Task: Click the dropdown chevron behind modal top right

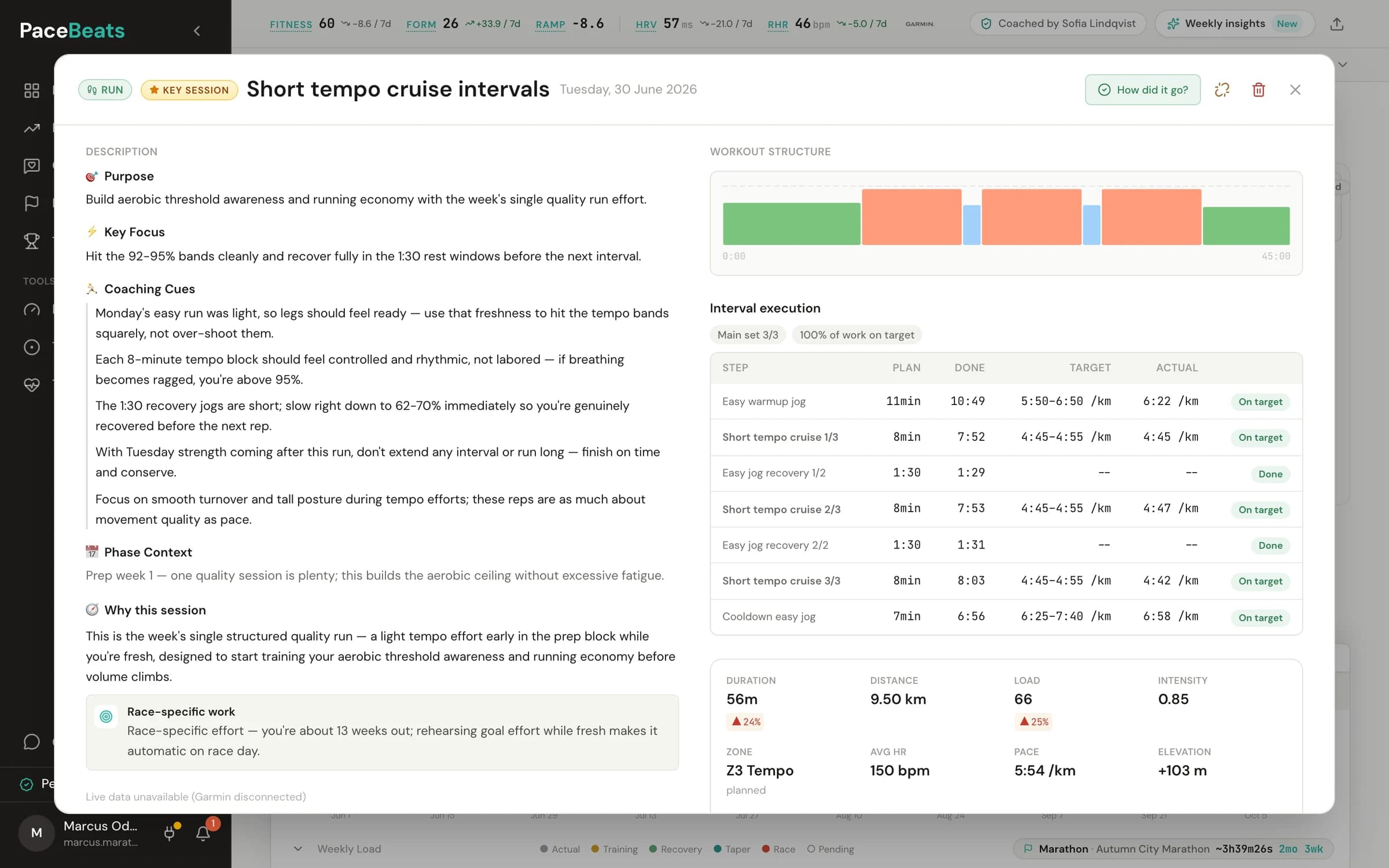Action: (x=1343, y=64)
